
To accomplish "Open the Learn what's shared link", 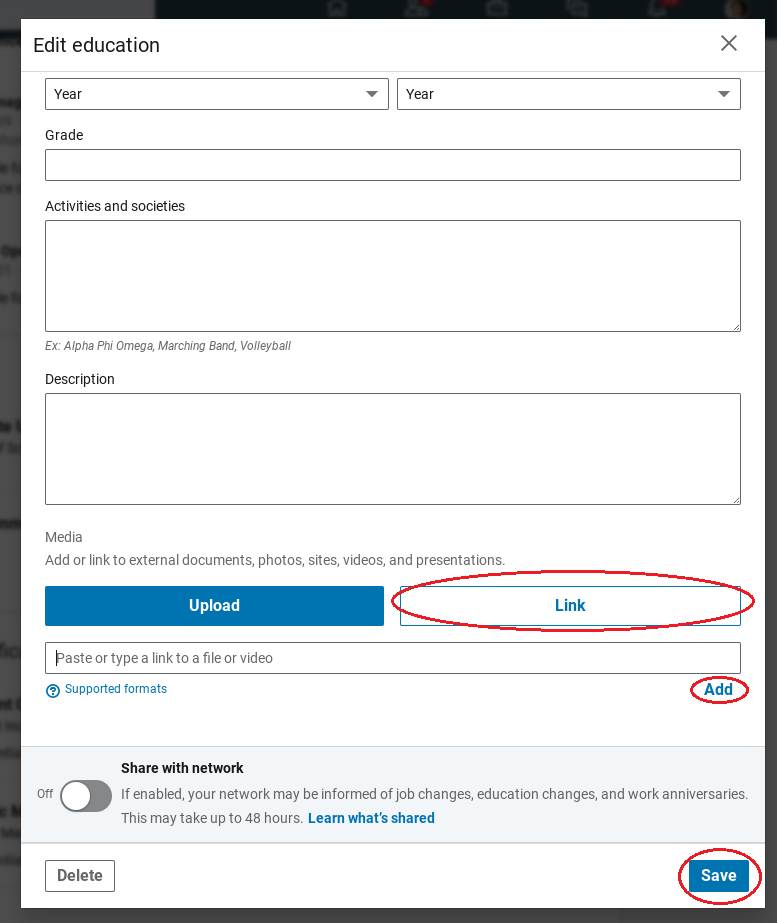I will tap(371, 818).
